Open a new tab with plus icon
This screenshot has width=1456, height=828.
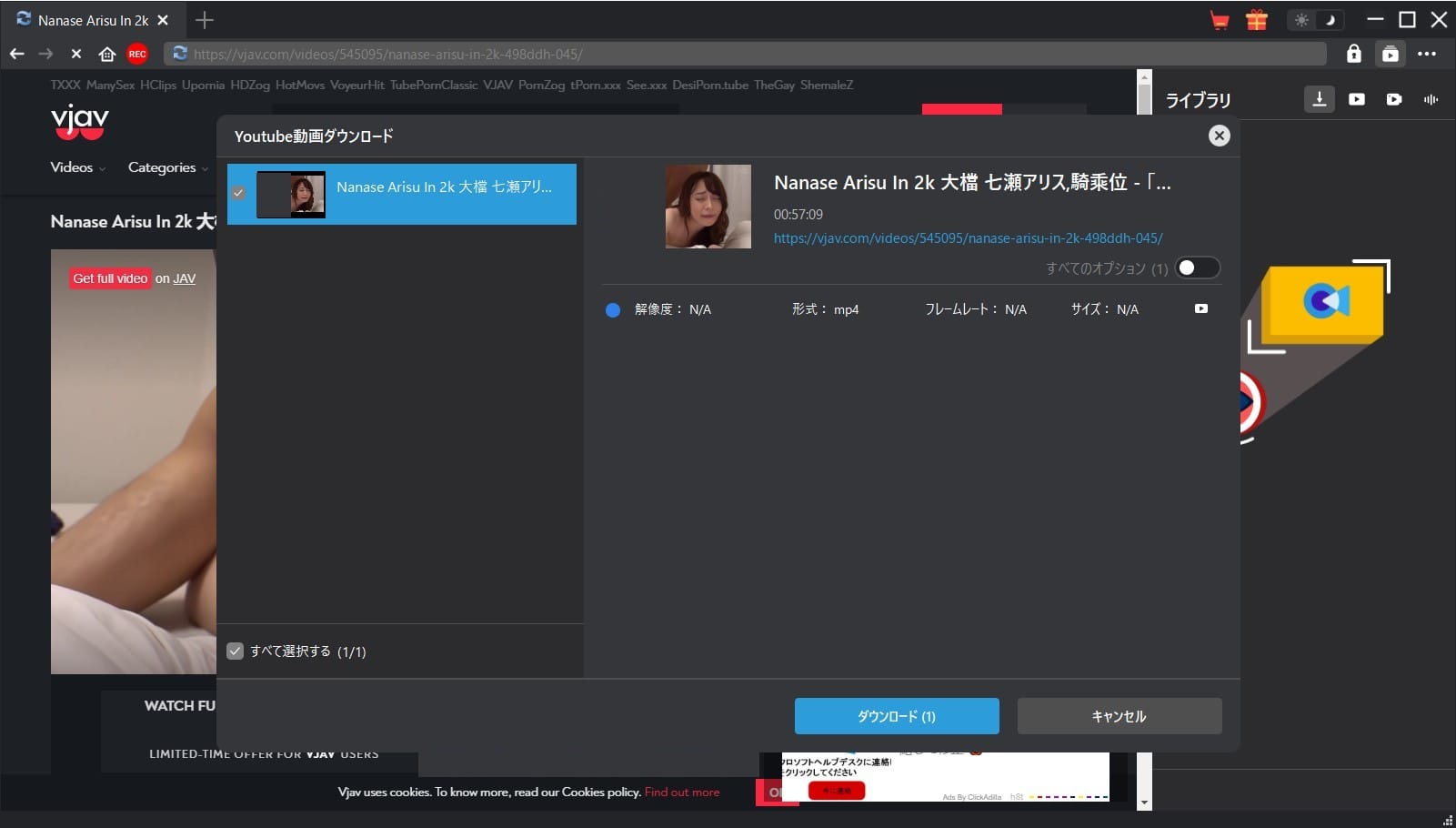pyautogui.click(x=205, y=20)
